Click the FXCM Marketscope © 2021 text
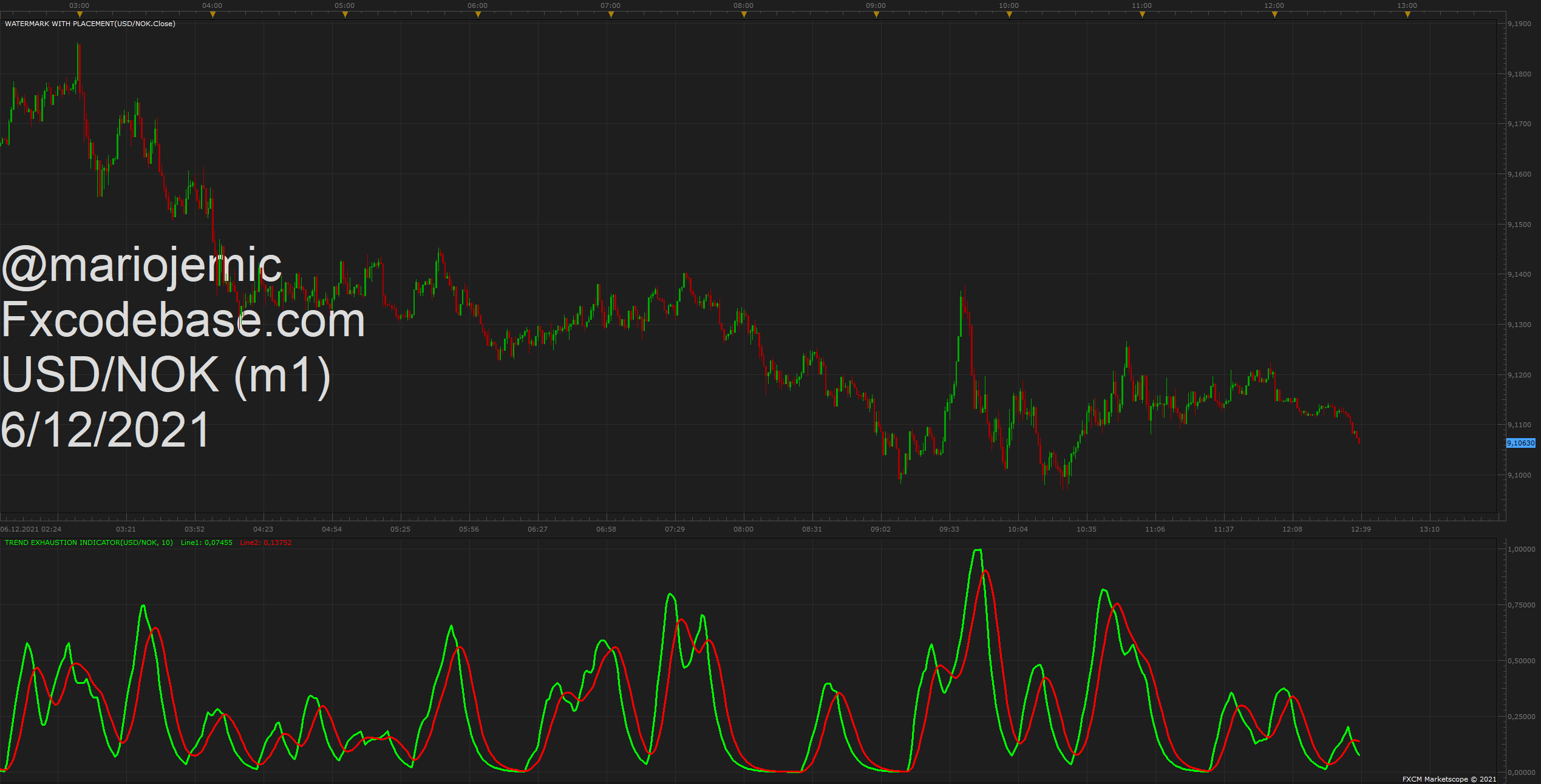The height and width of the screenshot is (784, 1541). (x=1449, y=779)
